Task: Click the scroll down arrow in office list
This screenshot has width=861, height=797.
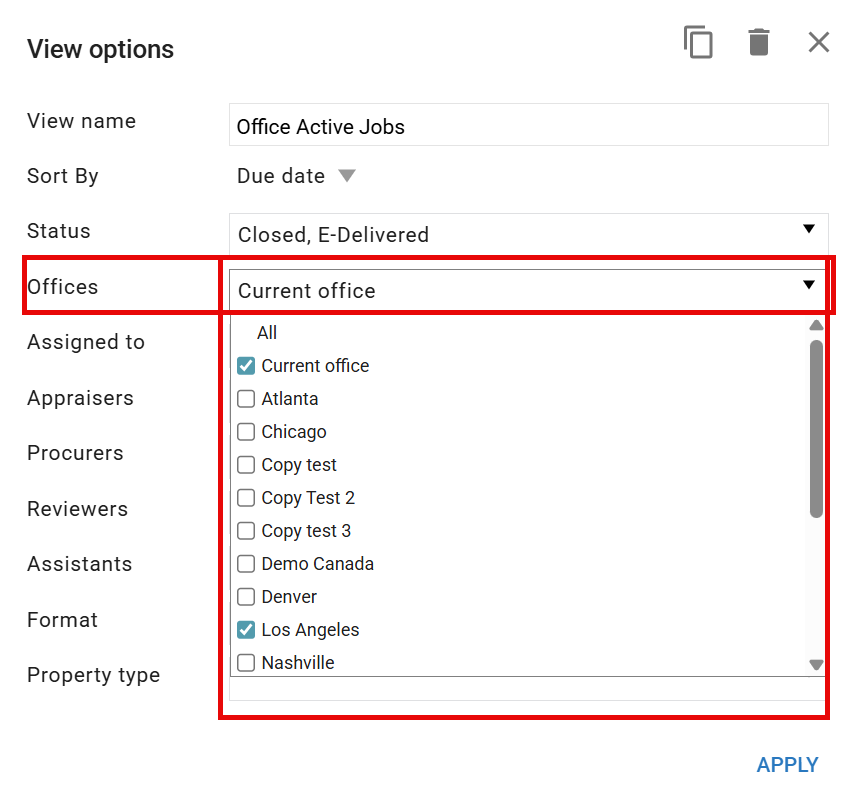Action: tap(817, 665)
